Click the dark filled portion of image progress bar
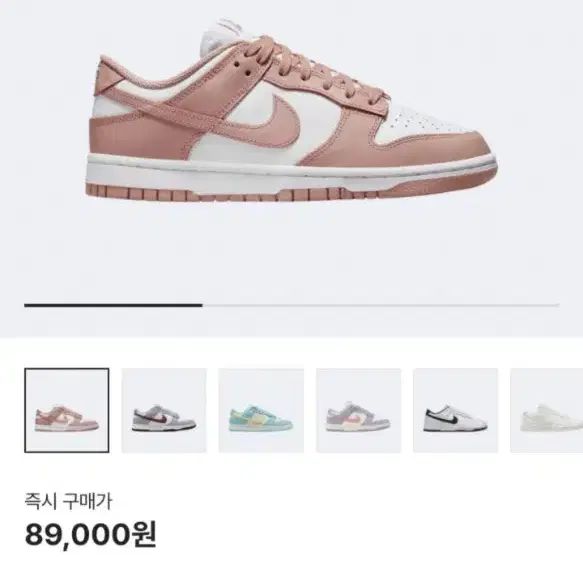The height and width of the screenshot is (583, 583). coord(113,305)
